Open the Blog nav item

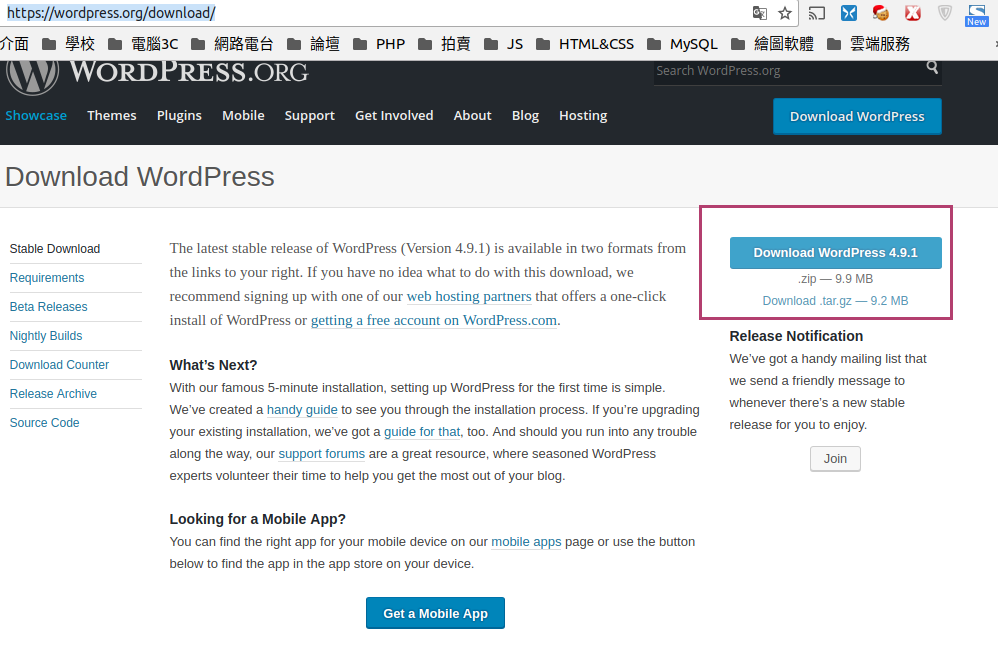pos(526,116)
